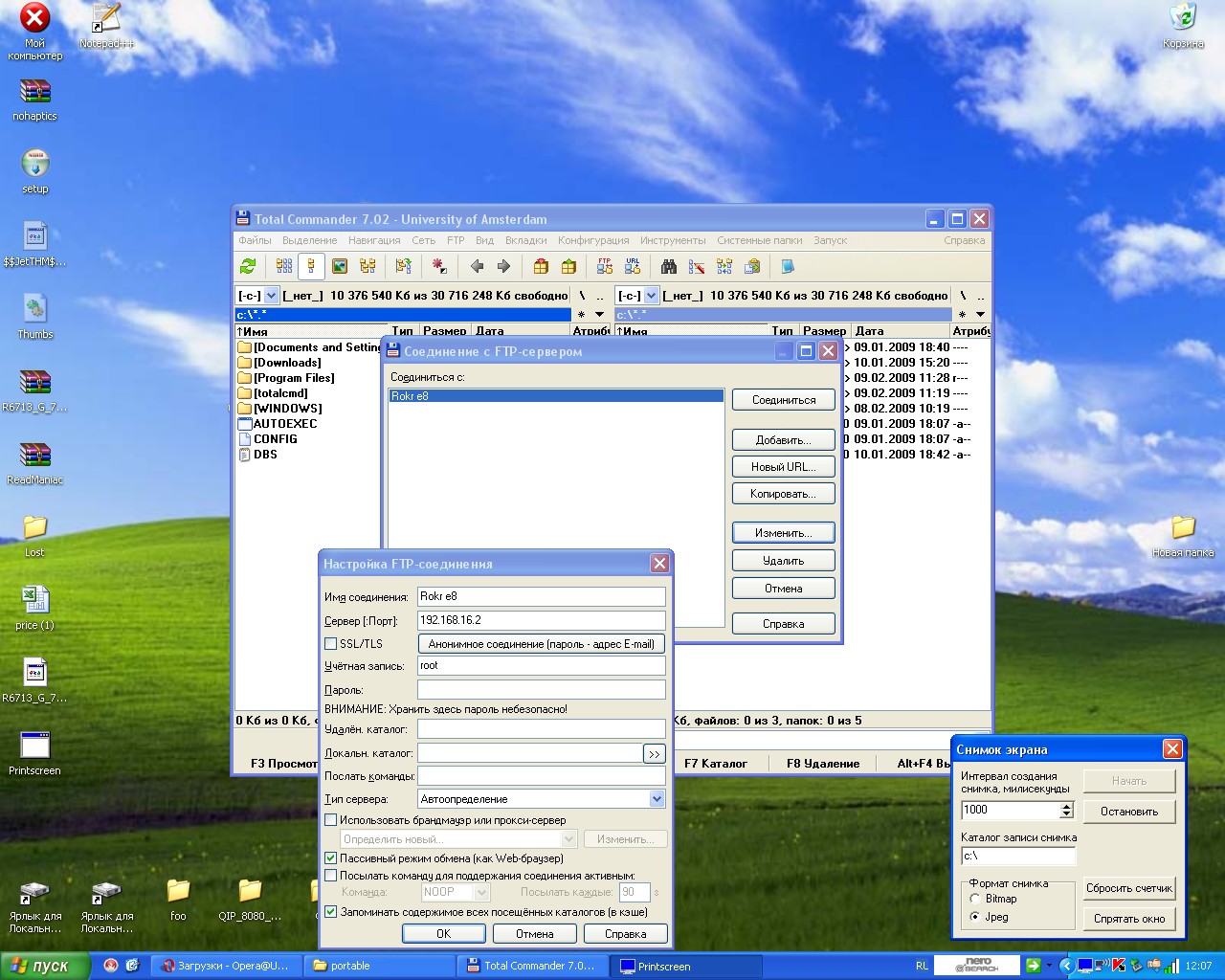This screenshot has height=980, width=1225.
Task: Open right panel directory history arrow
Action: coord(980,314)
